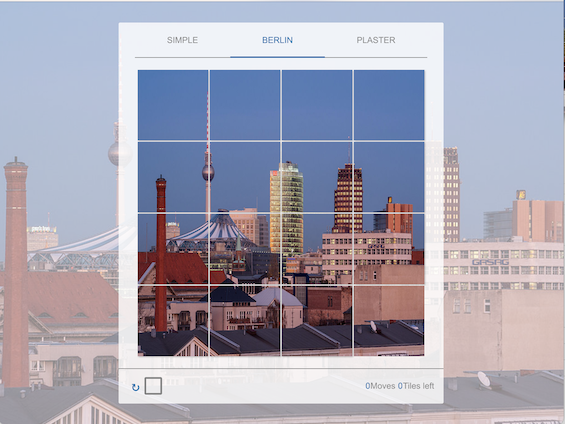
Task: Open the PLASTER tab
Action: [x=376, y=40]
